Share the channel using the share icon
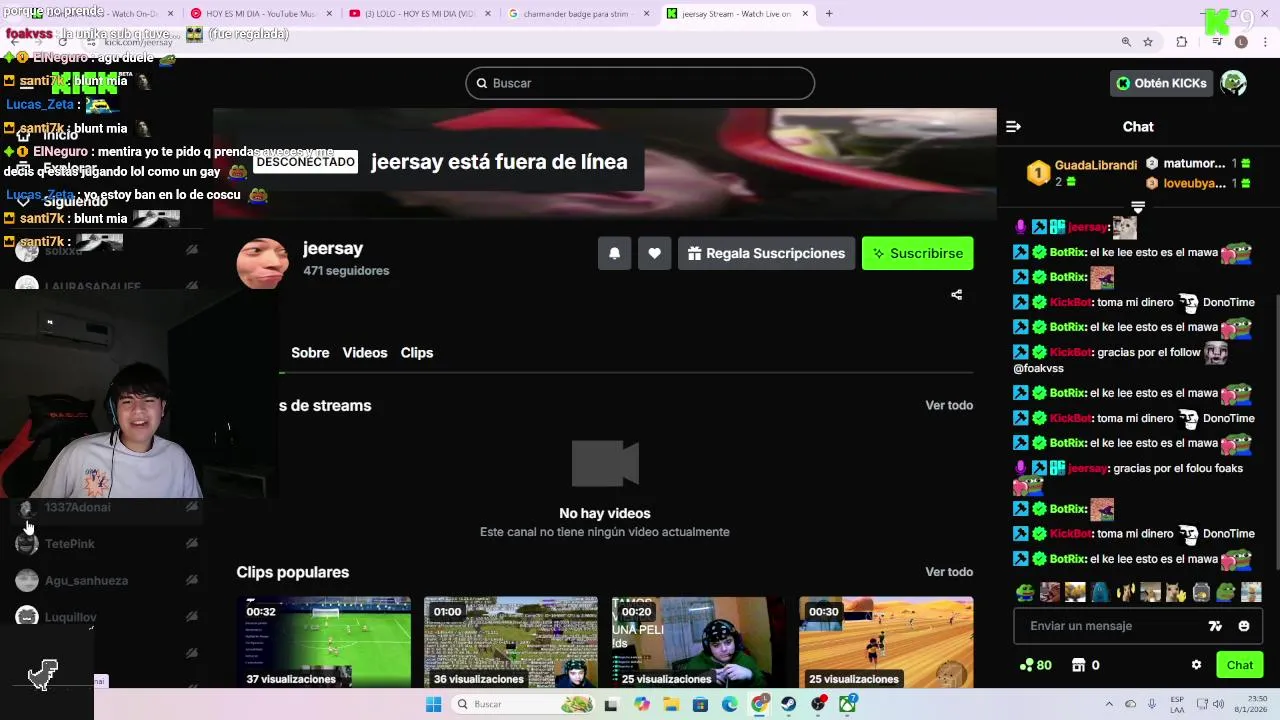The height and width of the screenshot is (720, 1280). pos(956,295)
